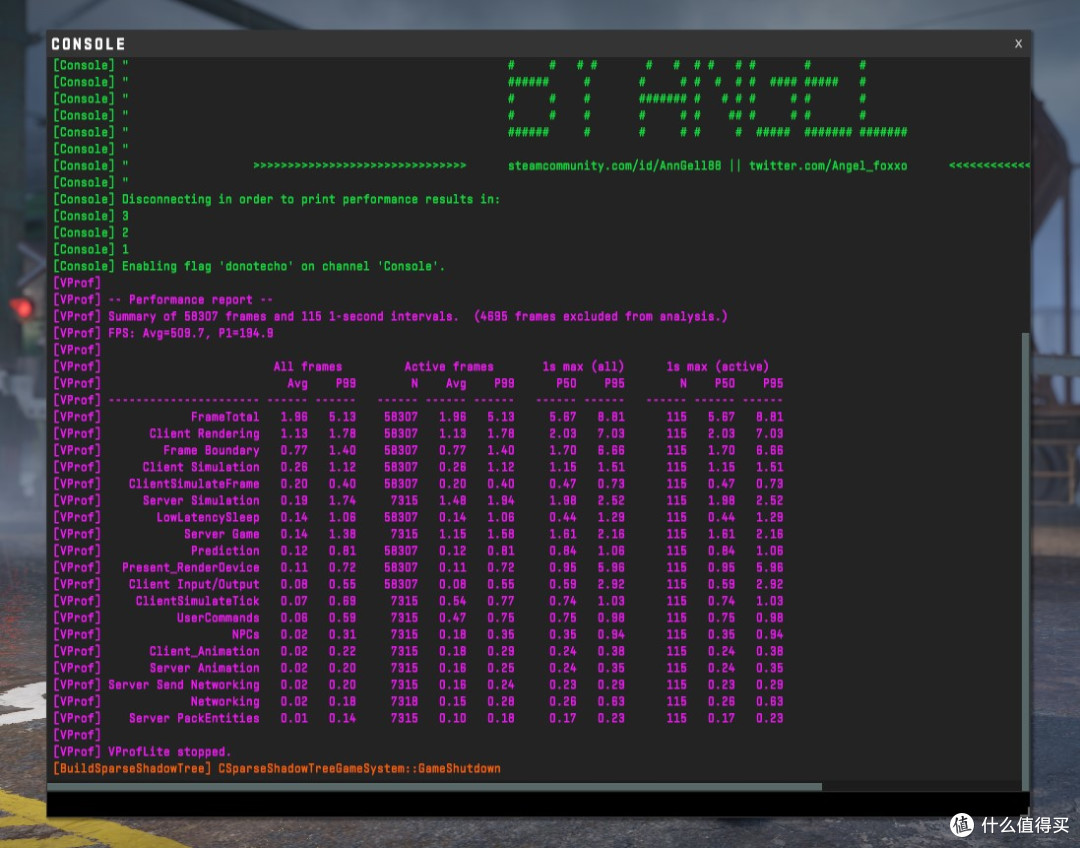Click the CONSOLE title bar label

pyautogui.click(x=88, y=44)
